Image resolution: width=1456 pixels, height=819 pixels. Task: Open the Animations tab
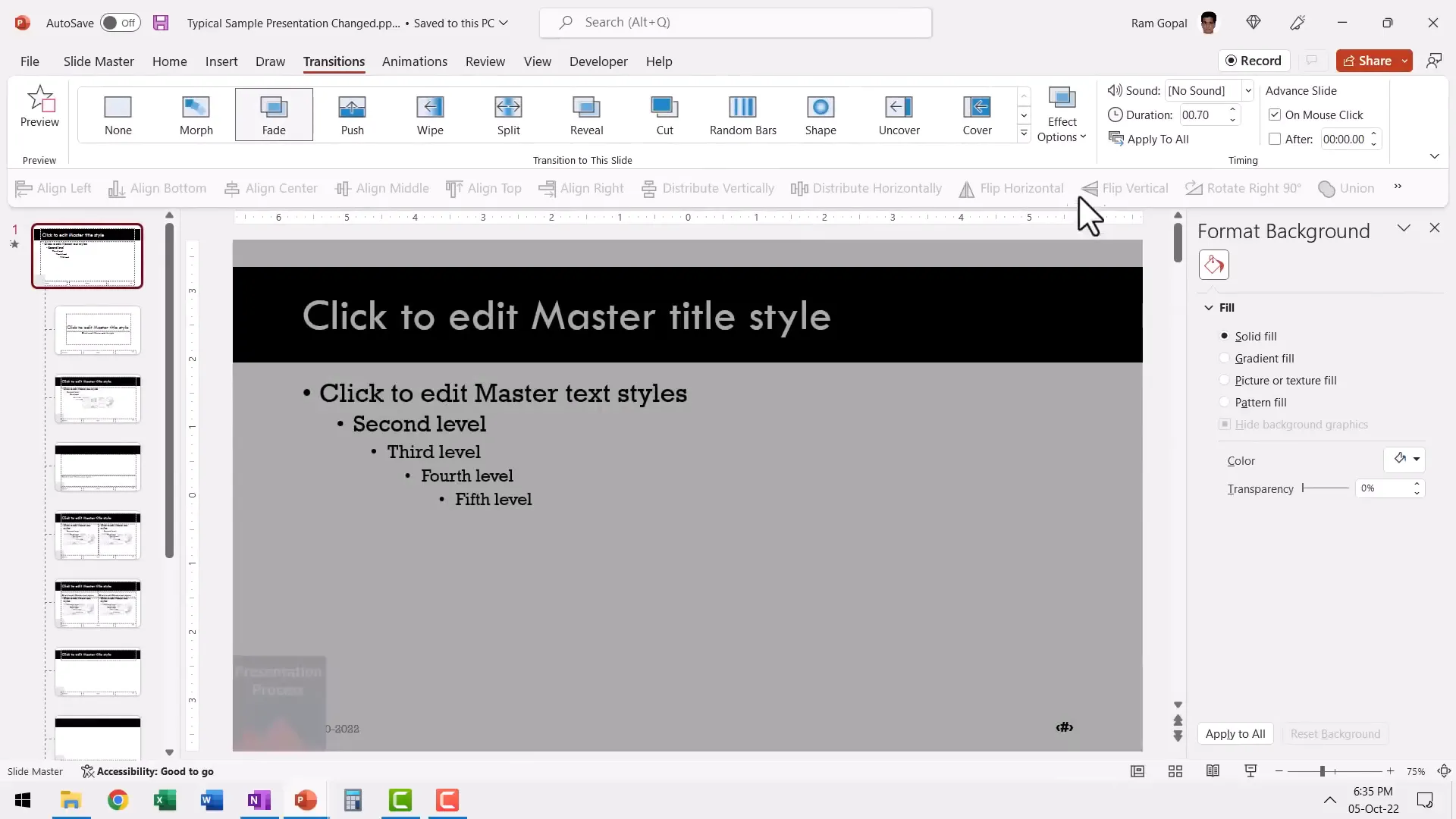[414, 61]
